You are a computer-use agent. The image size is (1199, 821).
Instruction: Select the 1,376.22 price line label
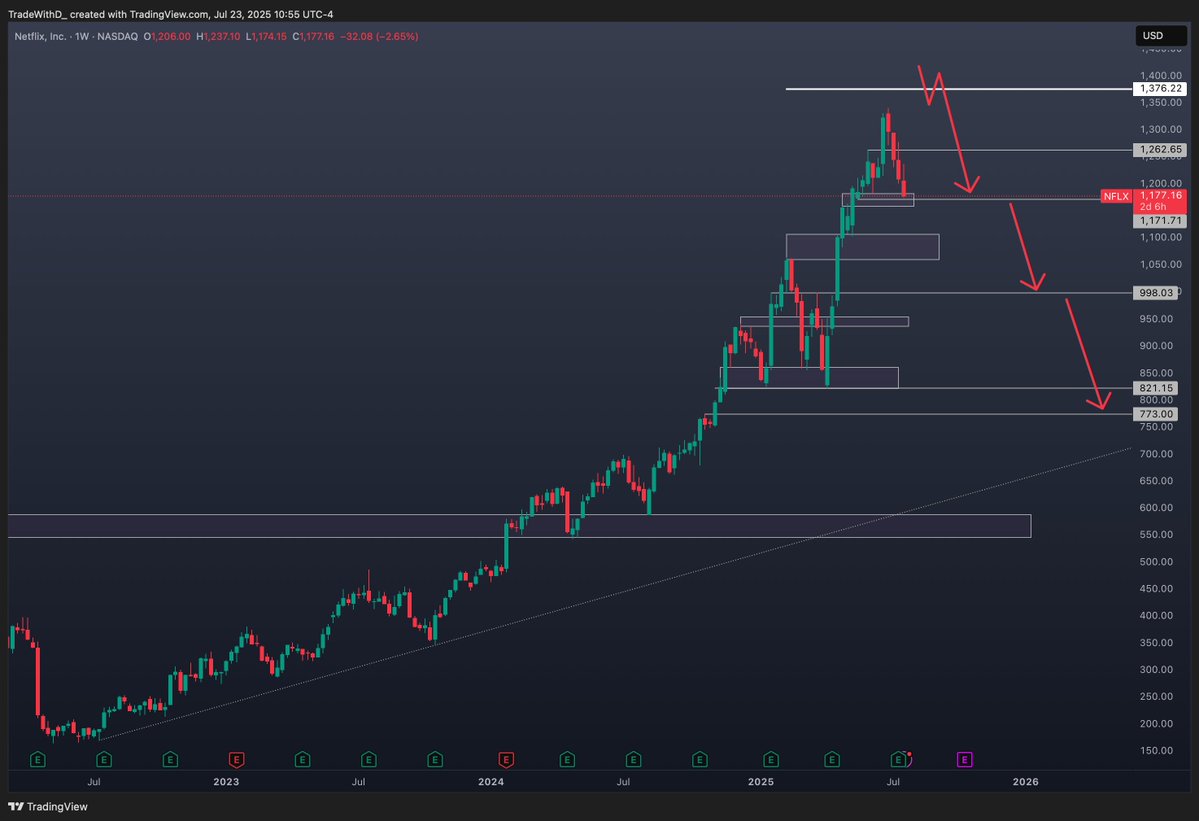1159,89
